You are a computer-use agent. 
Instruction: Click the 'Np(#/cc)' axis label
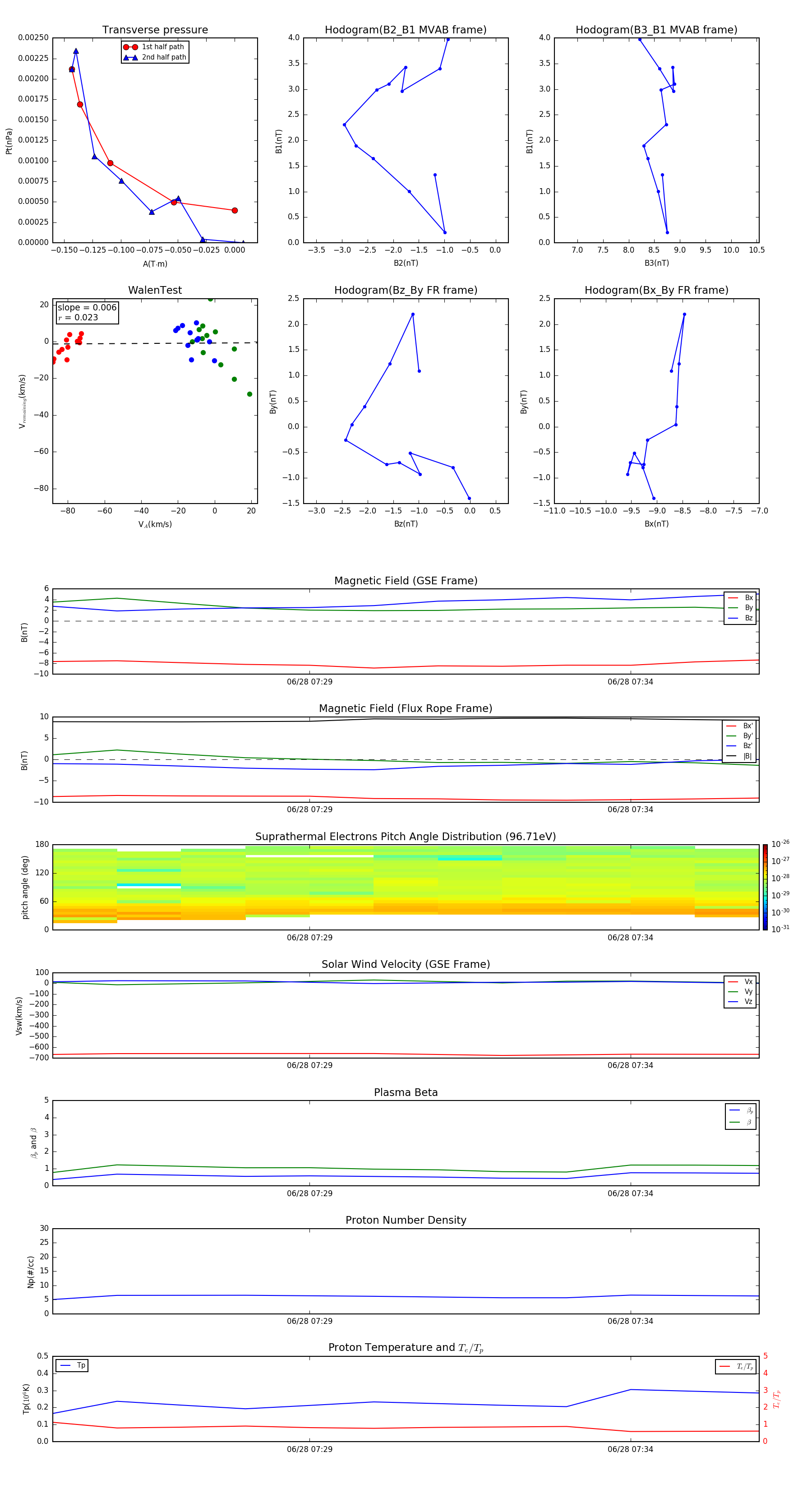click(x=31, y=1272)
